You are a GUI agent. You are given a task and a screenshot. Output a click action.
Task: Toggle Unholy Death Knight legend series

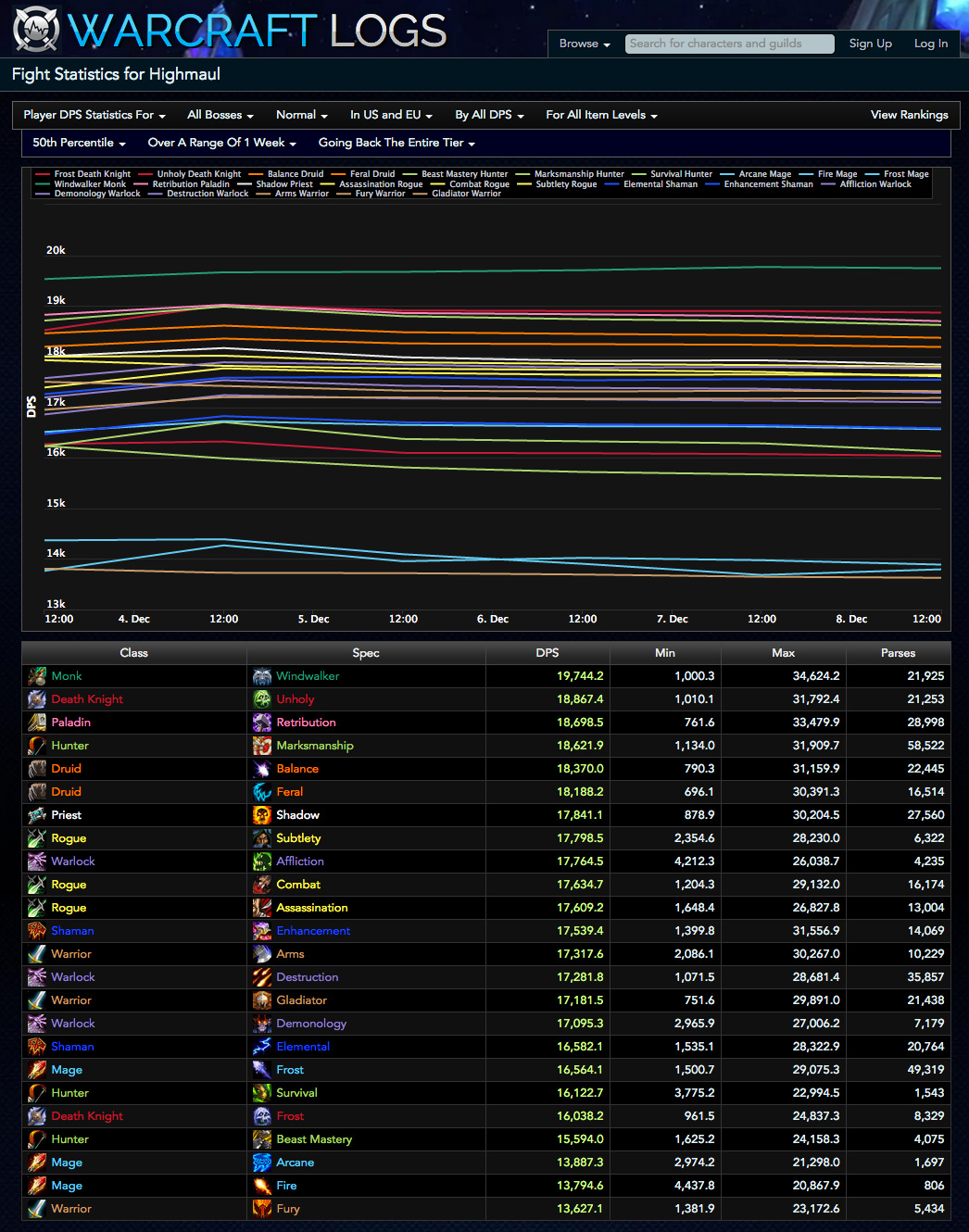tap(190, 174)
